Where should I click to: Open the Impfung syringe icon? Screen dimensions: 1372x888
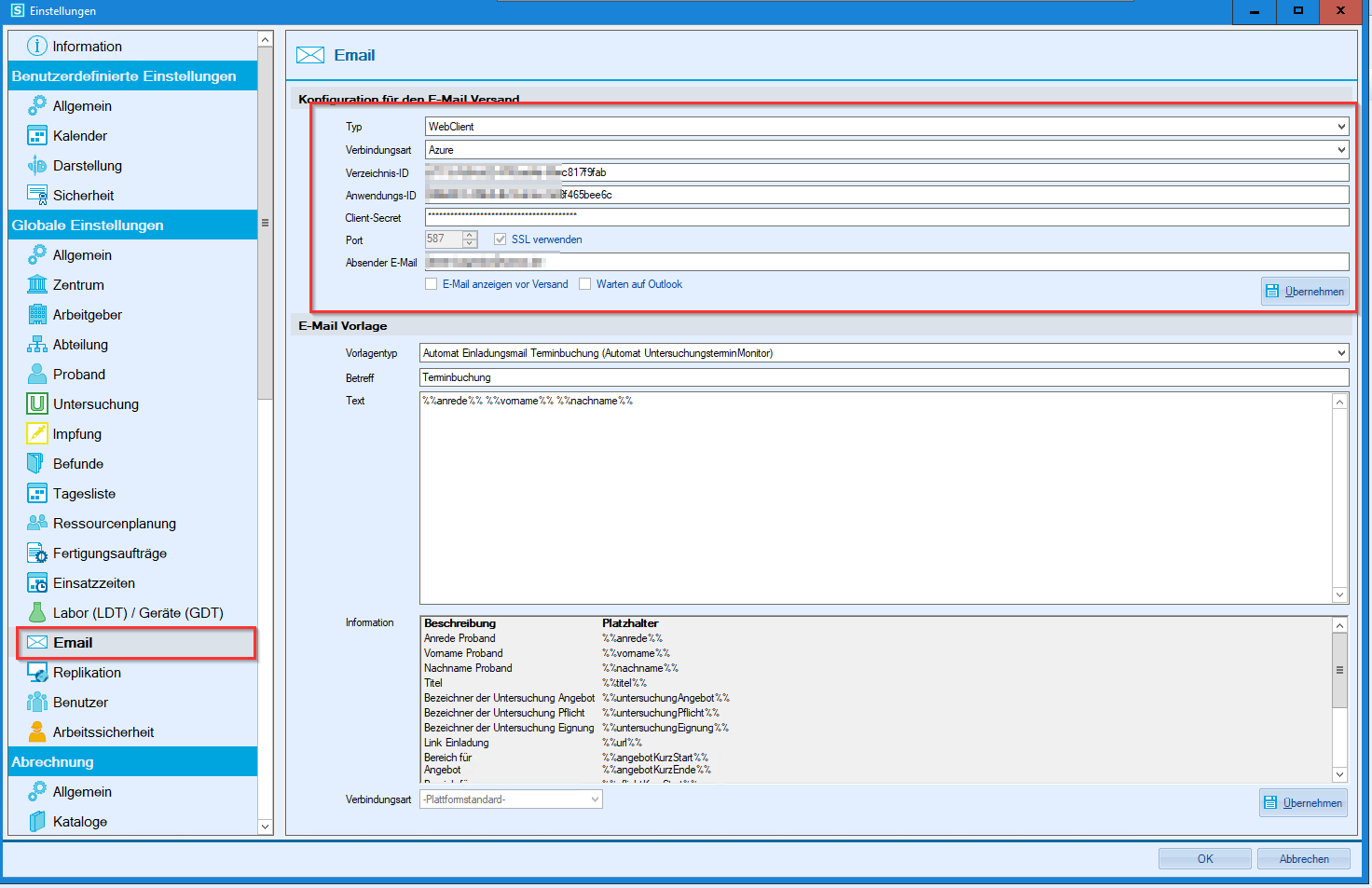click(x=37, y=433)
